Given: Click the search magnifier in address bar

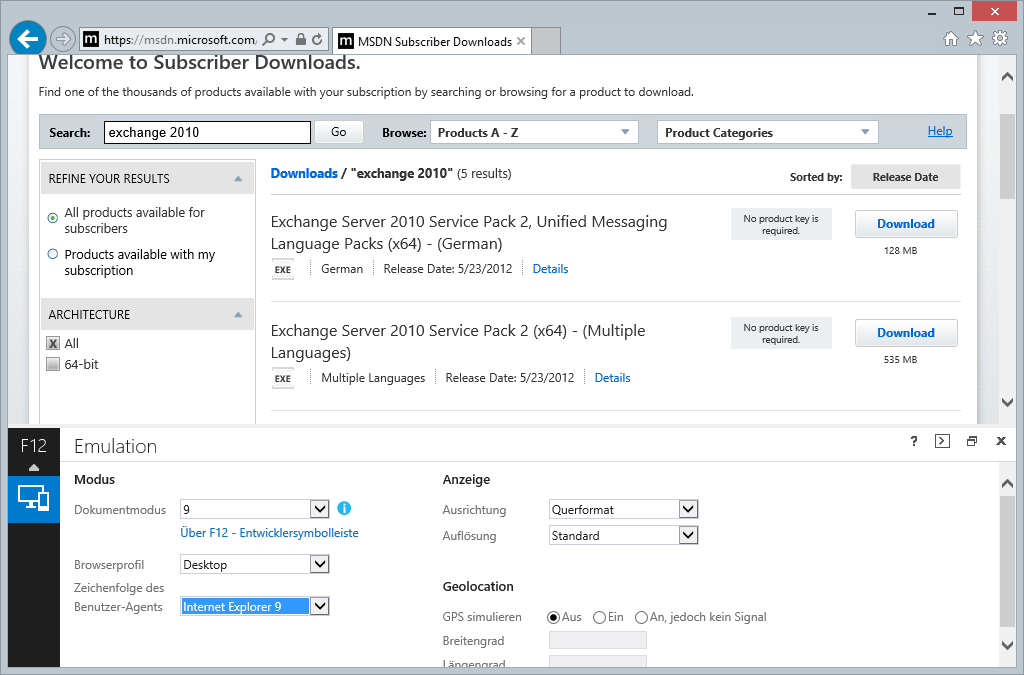Looking at the screenshot, I should pos(269,39).
